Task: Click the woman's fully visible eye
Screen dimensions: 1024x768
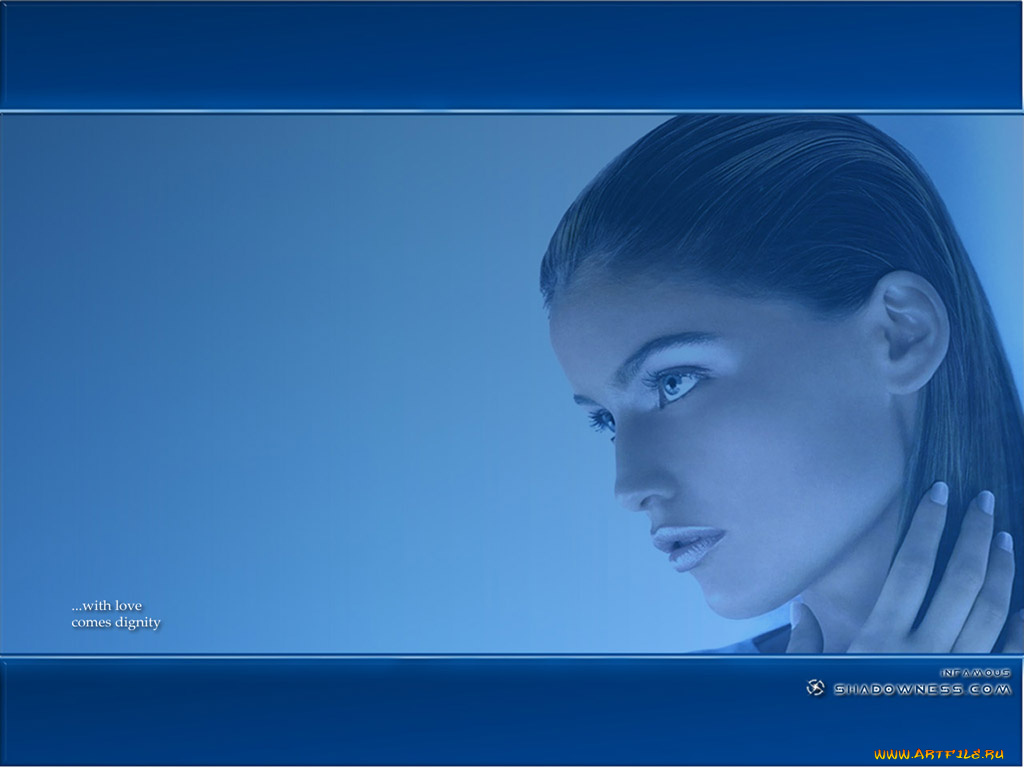Action: tap(678, 384)
